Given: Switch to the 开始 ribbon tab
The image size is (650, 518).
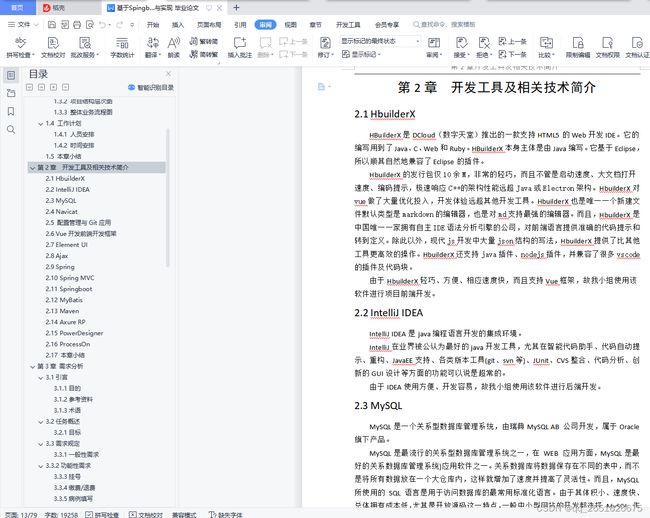Looking at the screenshot, I should coord(153,25).
